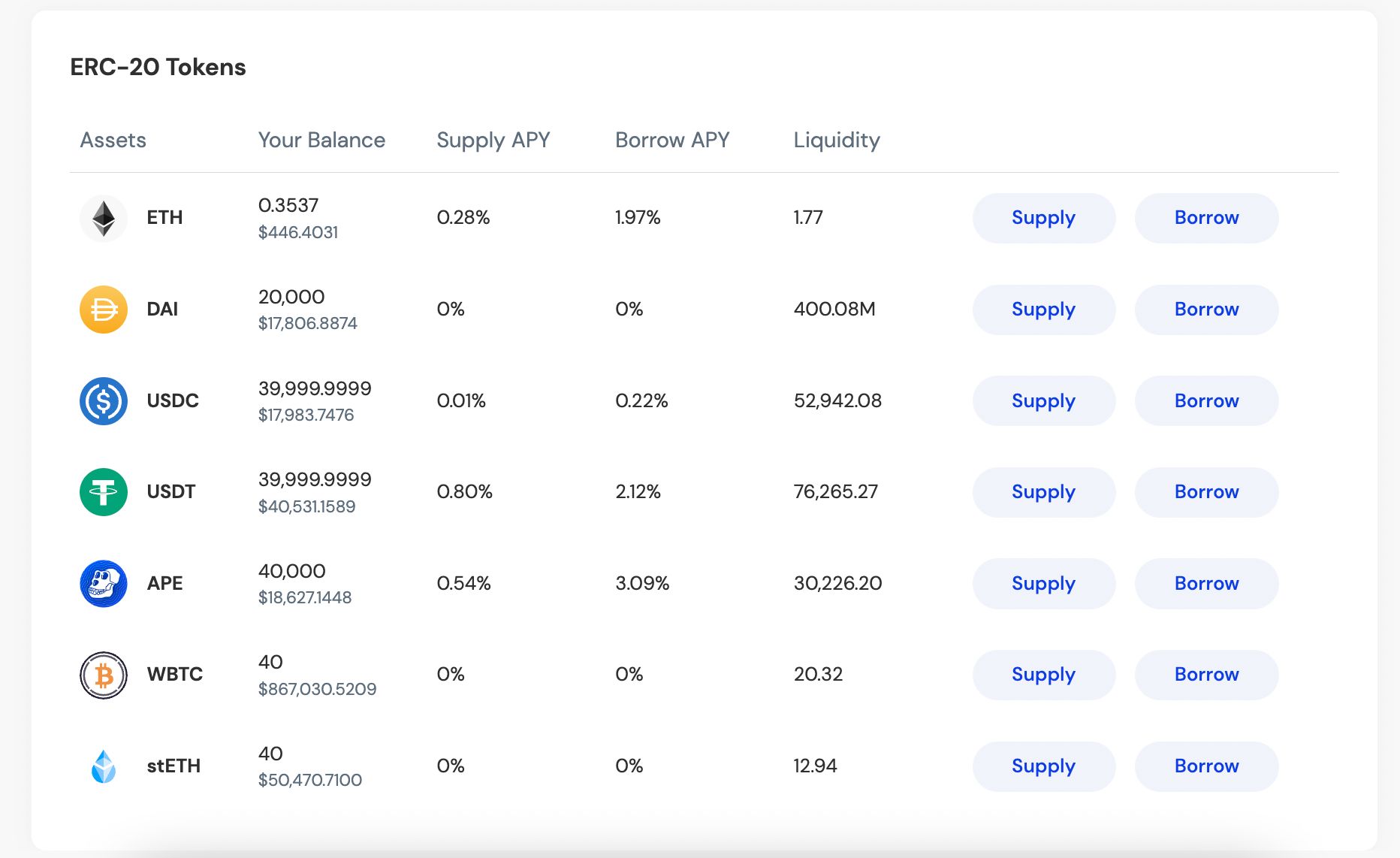Click the ERC-20 Tokens heading
The width and height of the screenshot is (1400, 858).
pyautogui.click(x=158, y=67)
